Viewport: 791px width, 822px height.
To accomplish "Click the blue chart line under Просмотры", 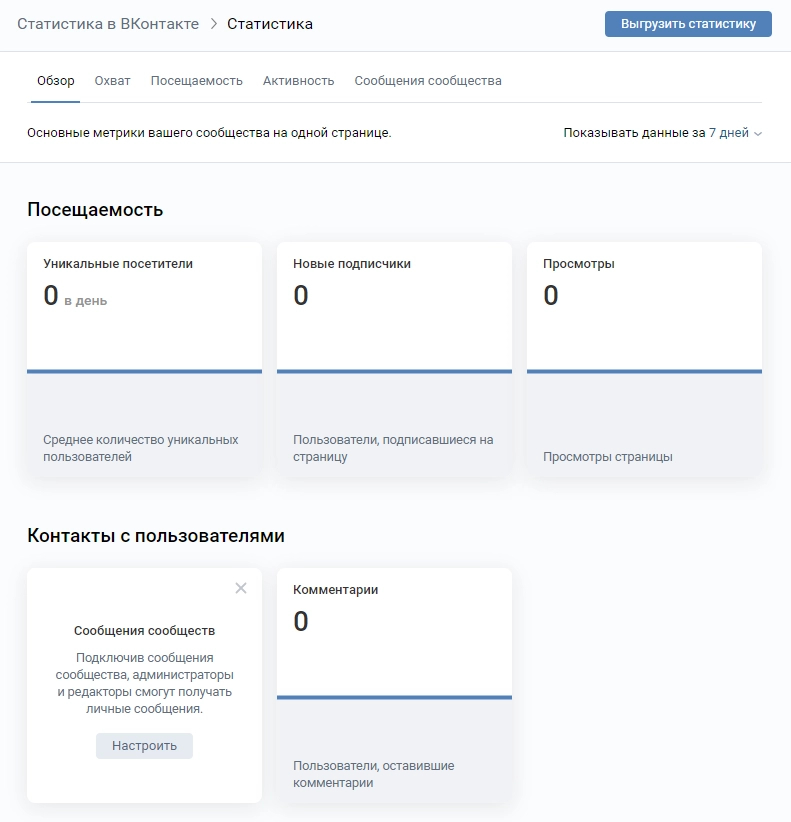I will coord(644,371).
